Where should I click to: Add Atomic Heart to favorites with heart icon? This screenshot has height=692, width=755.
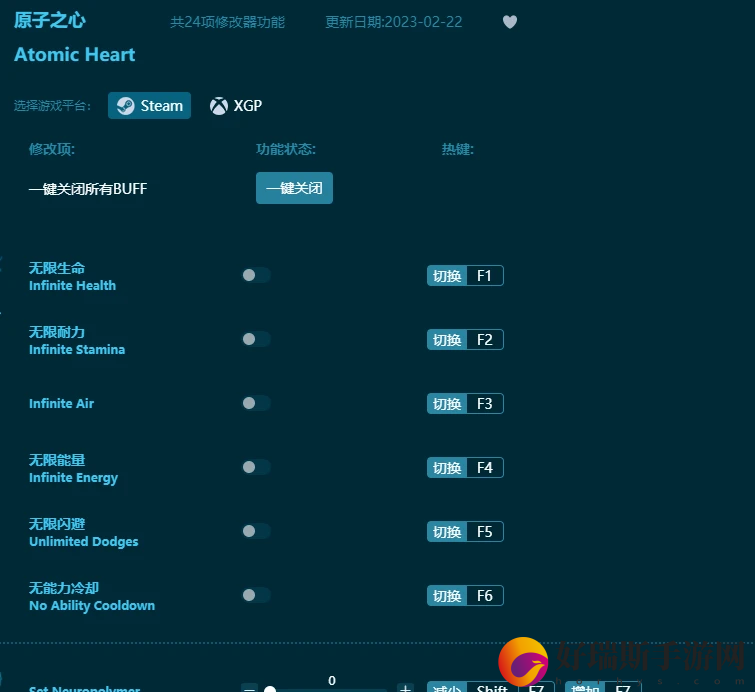click(509, 22)
